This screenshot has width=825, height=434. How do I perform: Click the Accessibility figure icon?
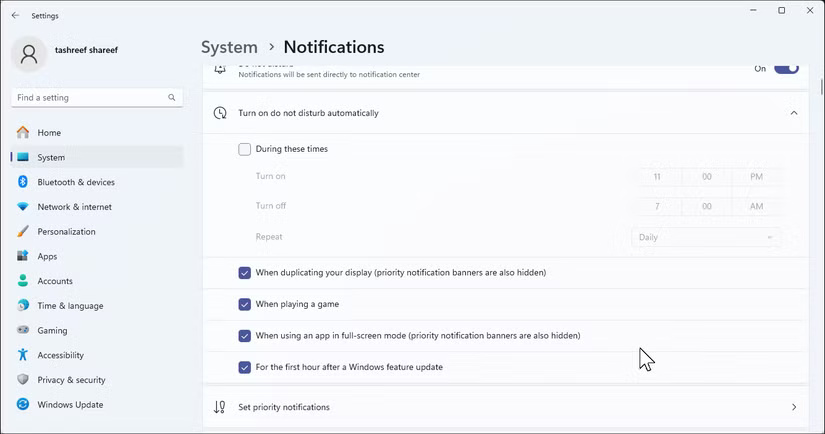(x=22, y=355)
